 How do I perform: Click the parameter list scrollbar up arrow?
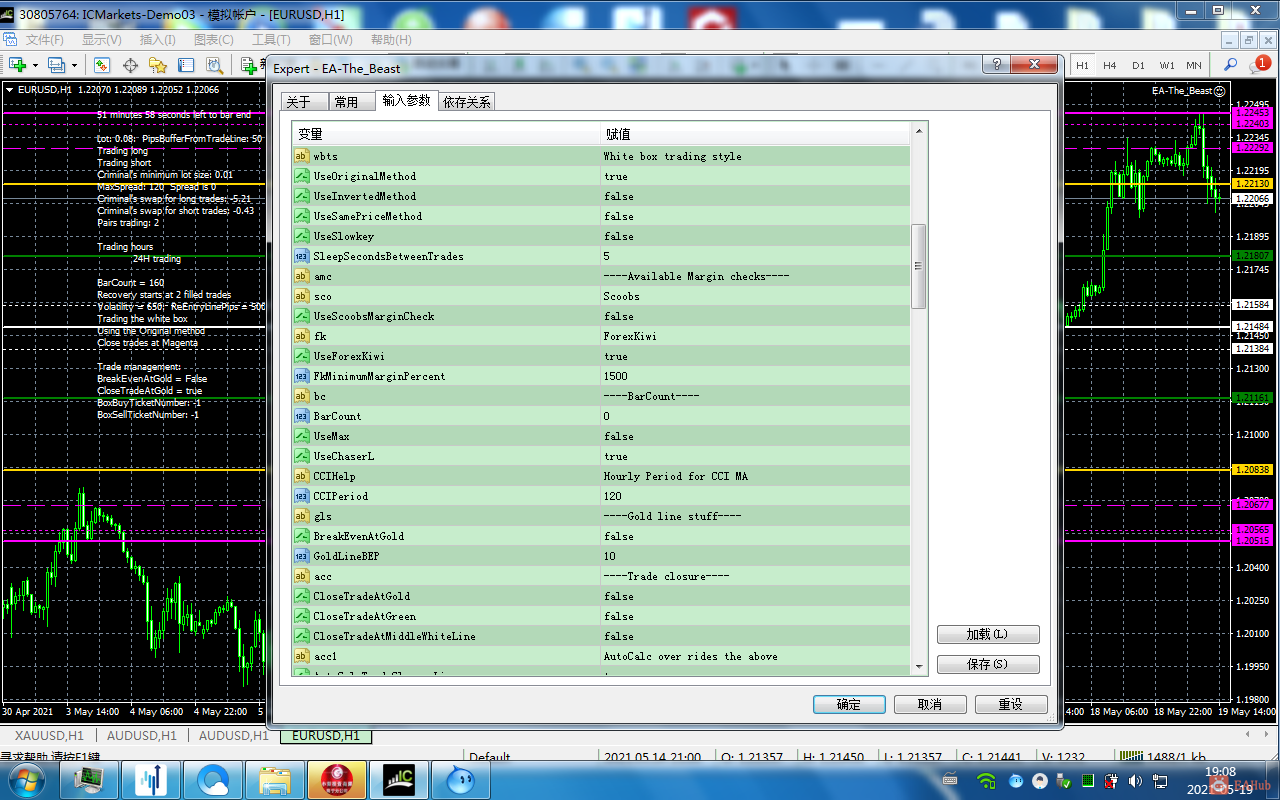click(x=919, y=131)
